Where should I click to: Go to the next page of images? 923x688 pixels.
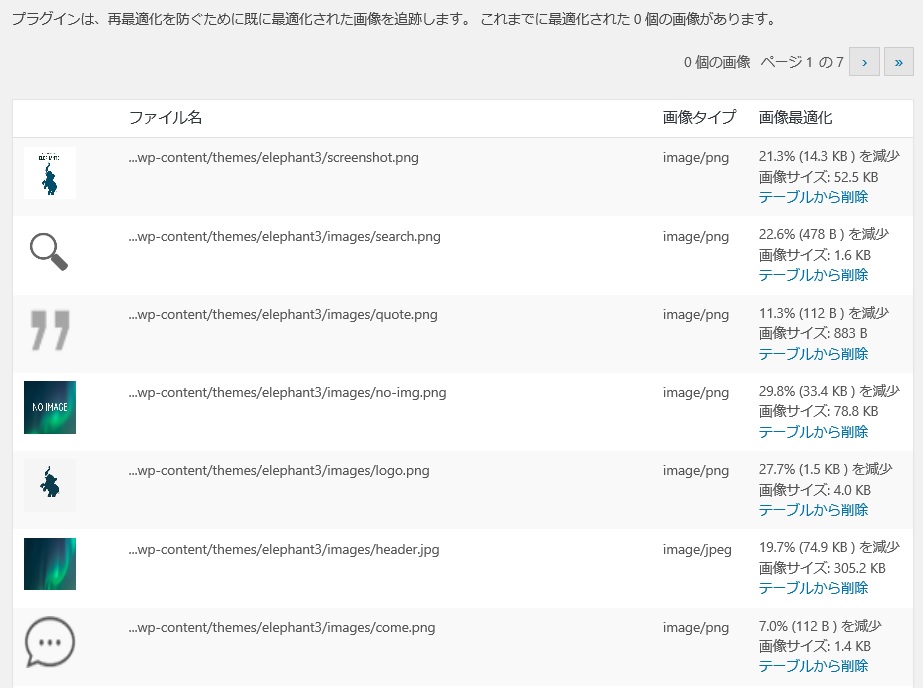tap(864, 62)
